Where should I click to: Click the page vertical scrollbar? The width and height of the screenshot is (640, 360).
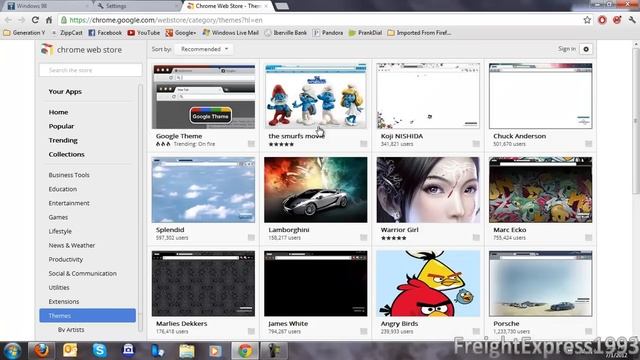click(x=636, y=120)
